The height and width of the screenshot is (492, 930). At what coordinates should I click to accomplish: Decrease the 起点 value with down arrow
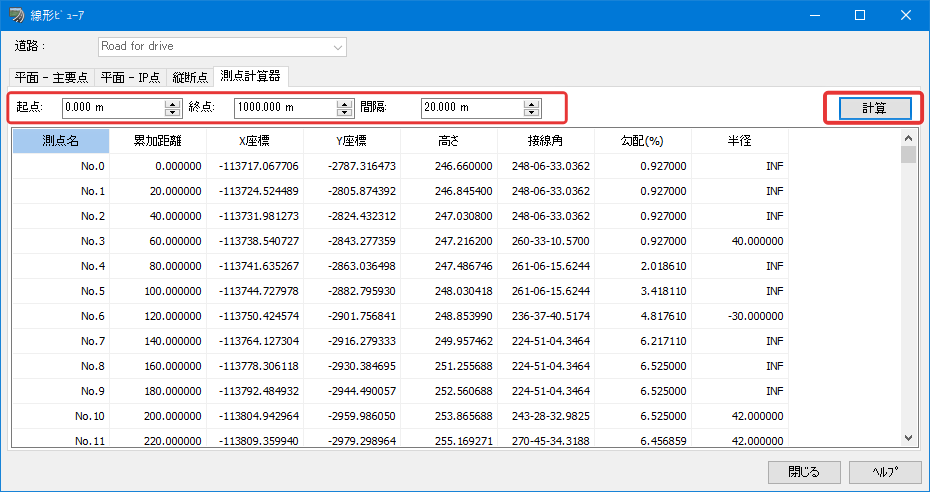[x=173, y=112]
